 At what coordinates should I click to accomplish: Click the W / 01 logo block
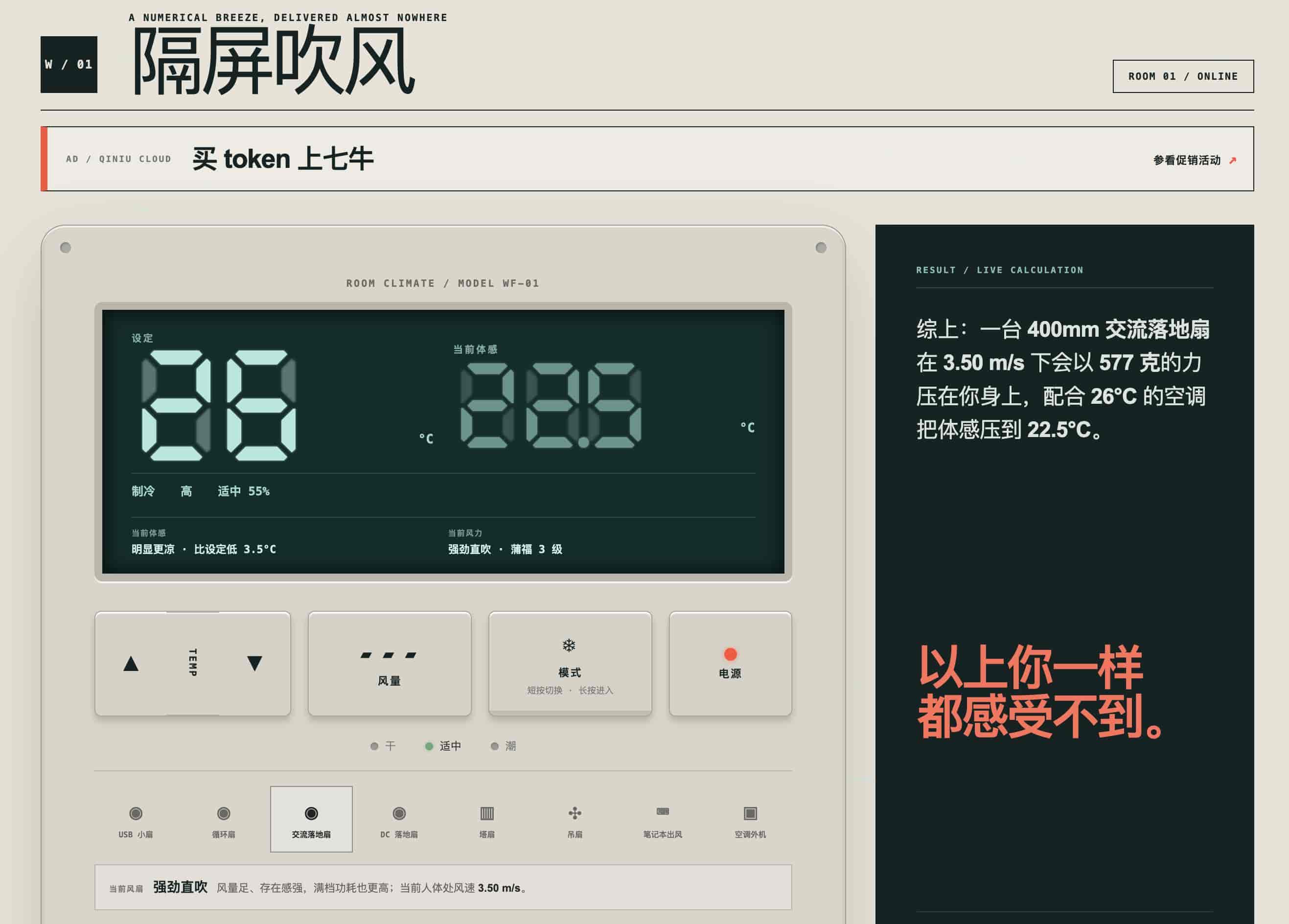(x=69, y=64)
